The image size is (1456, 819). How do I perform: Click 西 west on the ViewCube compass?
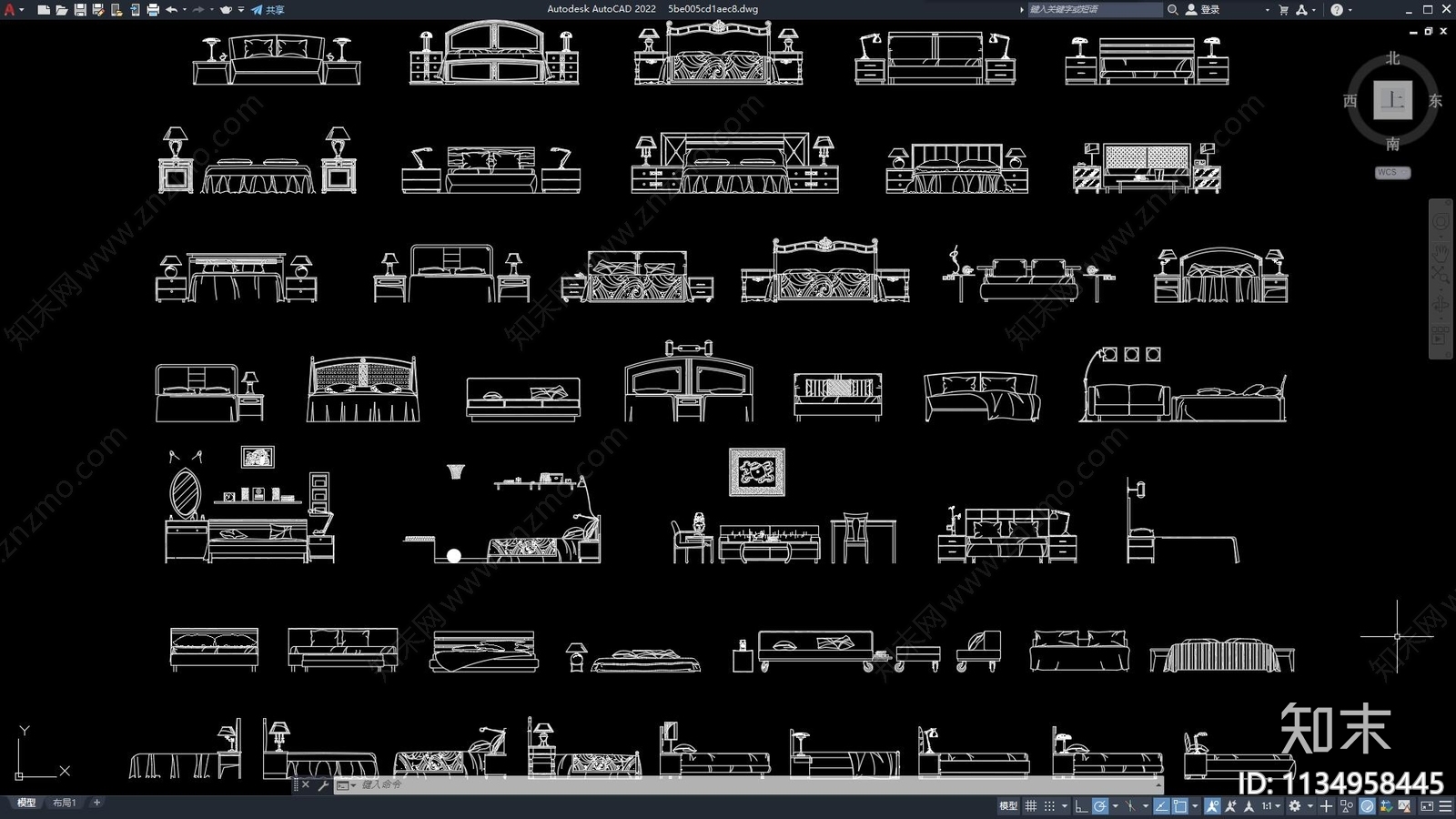(x=1350, y=100)
